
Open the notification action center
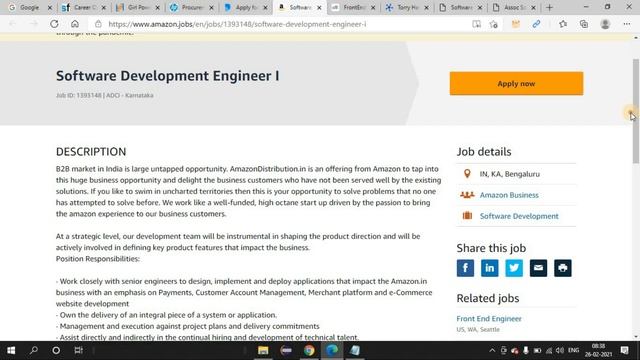pyautogui.click(x=624, y=350)
